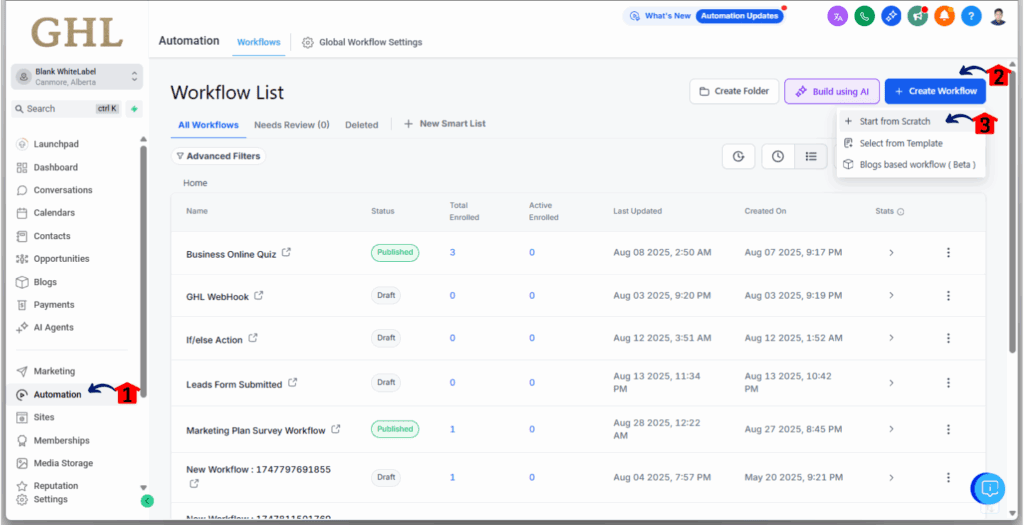
Task: Open three-dot menu for Business Online Quiz
Action: 948,253
